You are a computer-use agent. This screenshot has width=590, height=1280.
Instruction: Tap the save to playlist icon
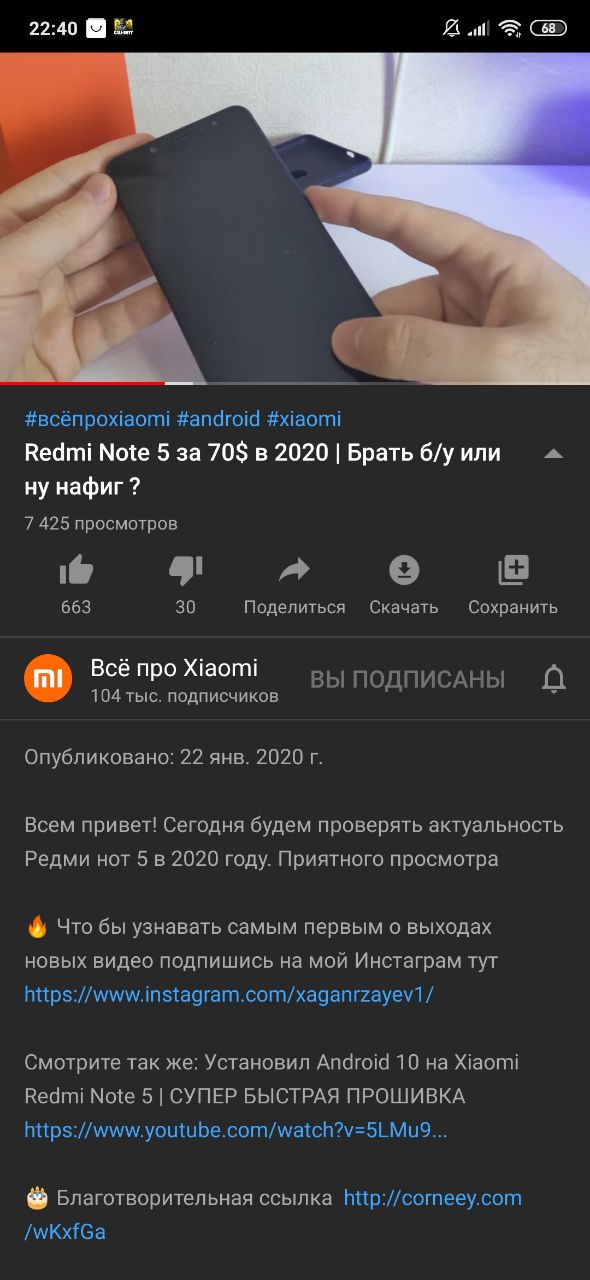click(513, 571)
